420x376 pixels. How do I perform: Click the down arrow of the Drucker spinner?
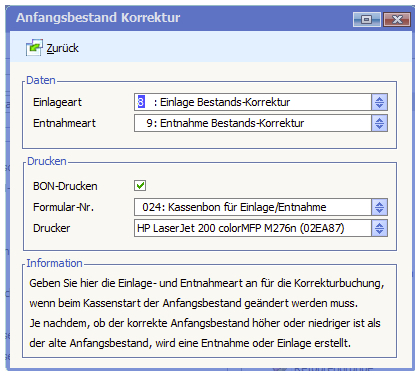click(379, 232)
